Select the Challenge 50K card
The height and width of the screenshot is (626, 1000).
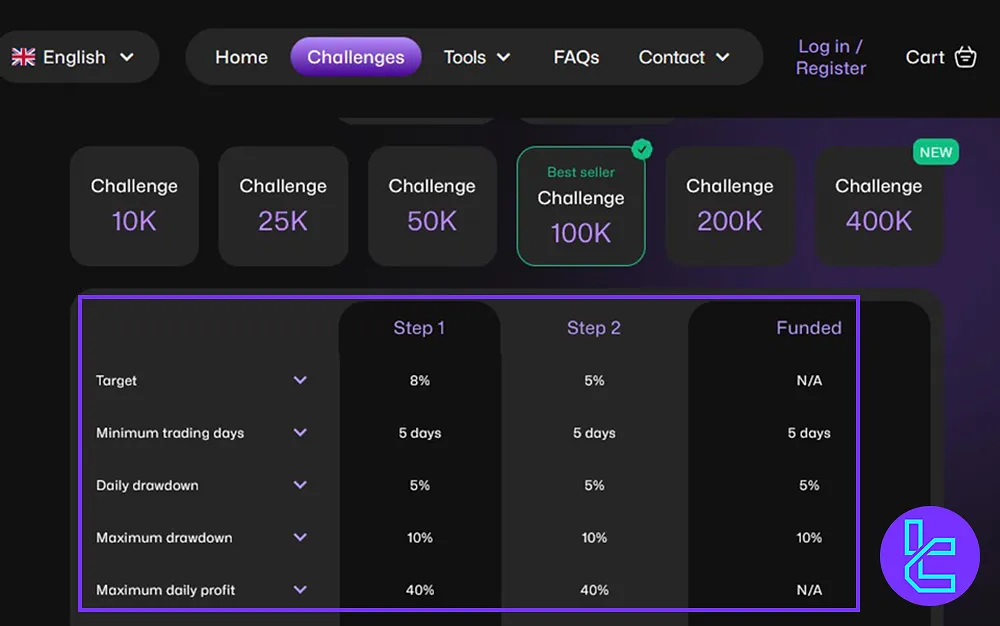(x=432, y=206)
